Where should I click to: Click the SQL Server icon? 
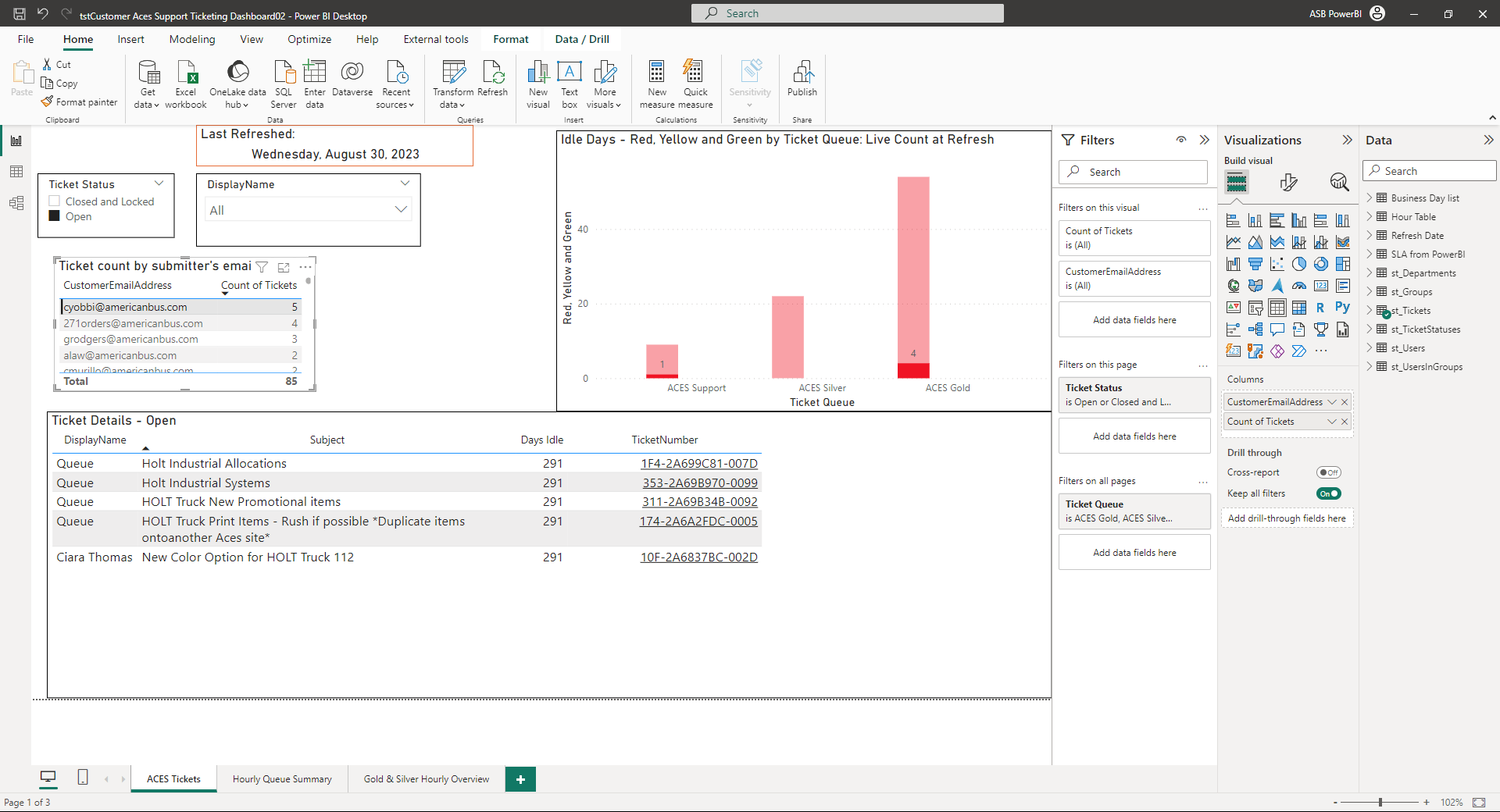[x=284, y=84]
